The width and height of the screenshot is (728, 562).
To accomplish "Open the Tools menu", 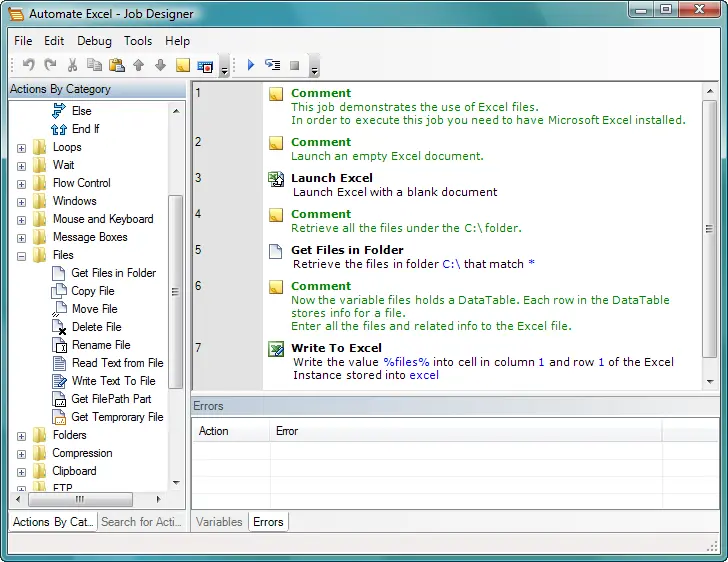I will point(138,41).
